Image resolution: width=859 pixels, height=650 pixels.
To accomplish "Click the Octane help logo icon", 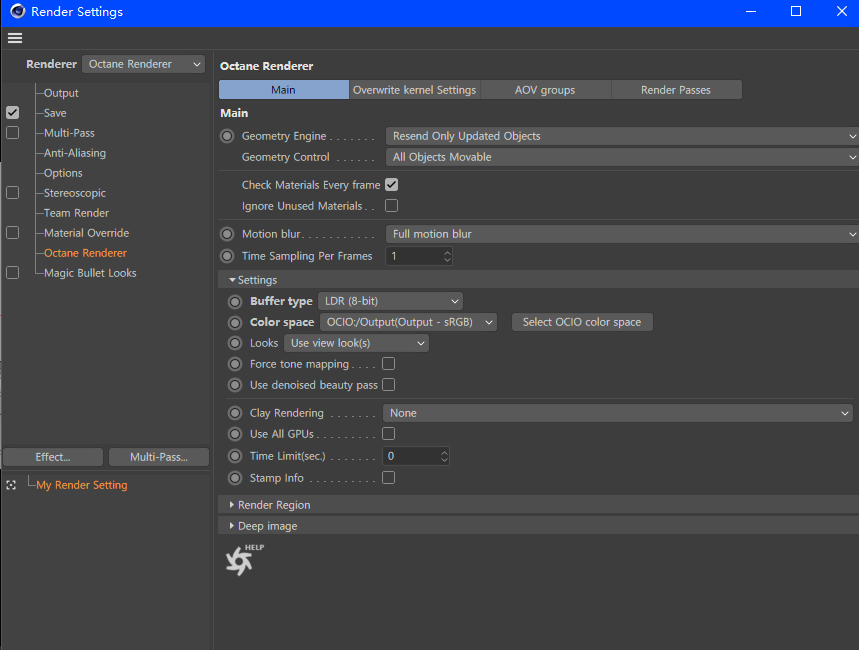I will coord(244,560).
